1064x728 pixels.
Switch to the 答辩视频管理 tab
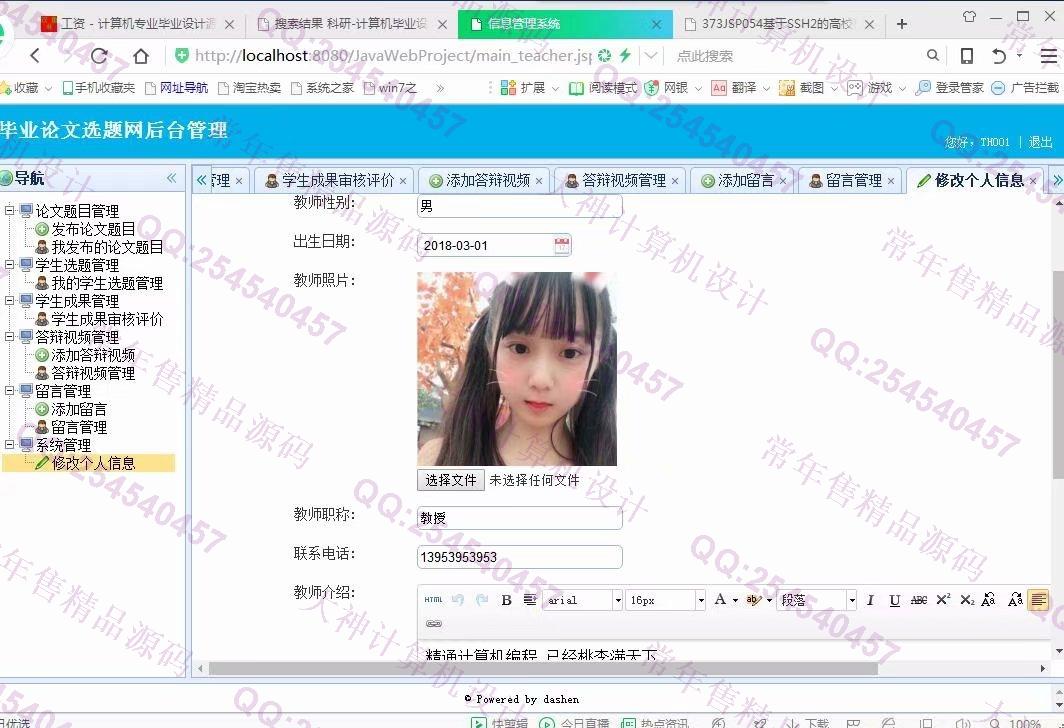(622, 180)
